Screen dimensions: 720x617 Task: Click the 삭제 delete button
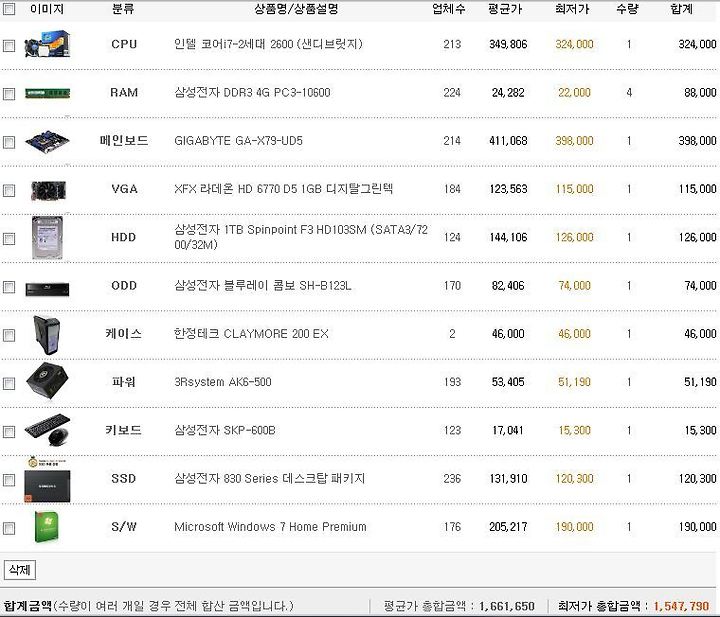click(x=19, y=570)
